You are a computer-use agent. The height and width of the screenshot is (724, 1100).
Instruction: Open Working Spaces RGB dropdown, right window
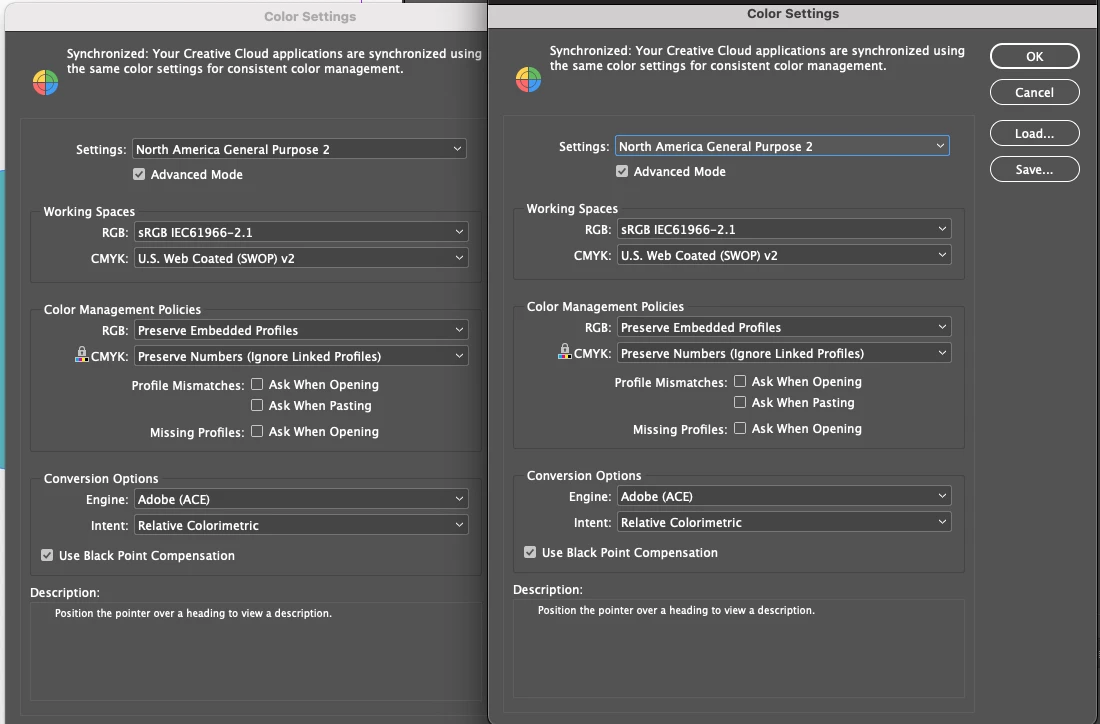pos(784,229)
